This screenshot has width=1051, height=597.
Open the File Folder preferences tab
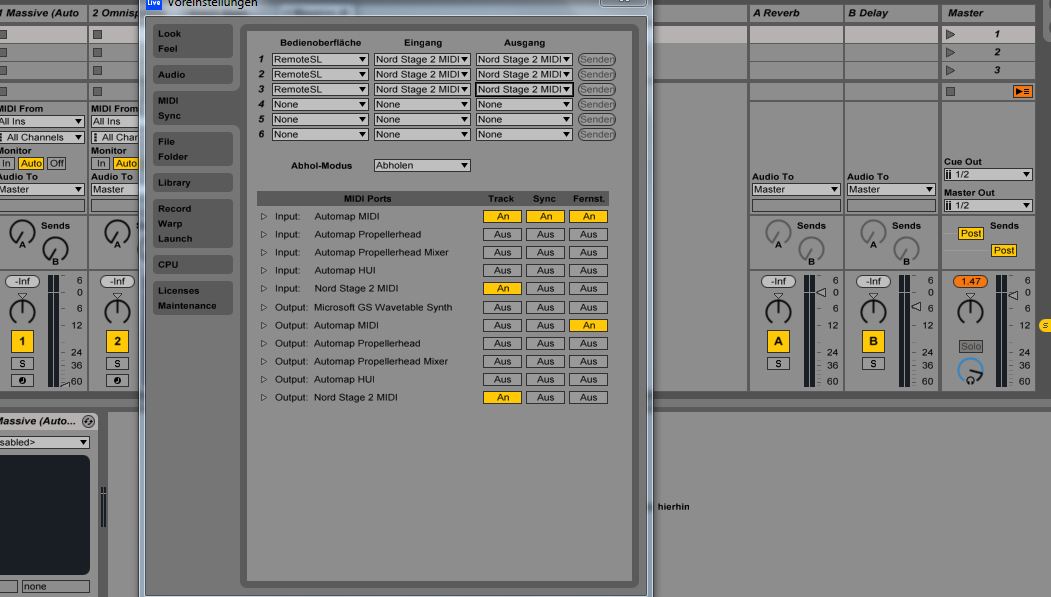pyautogui.click(x=192, y=149)
